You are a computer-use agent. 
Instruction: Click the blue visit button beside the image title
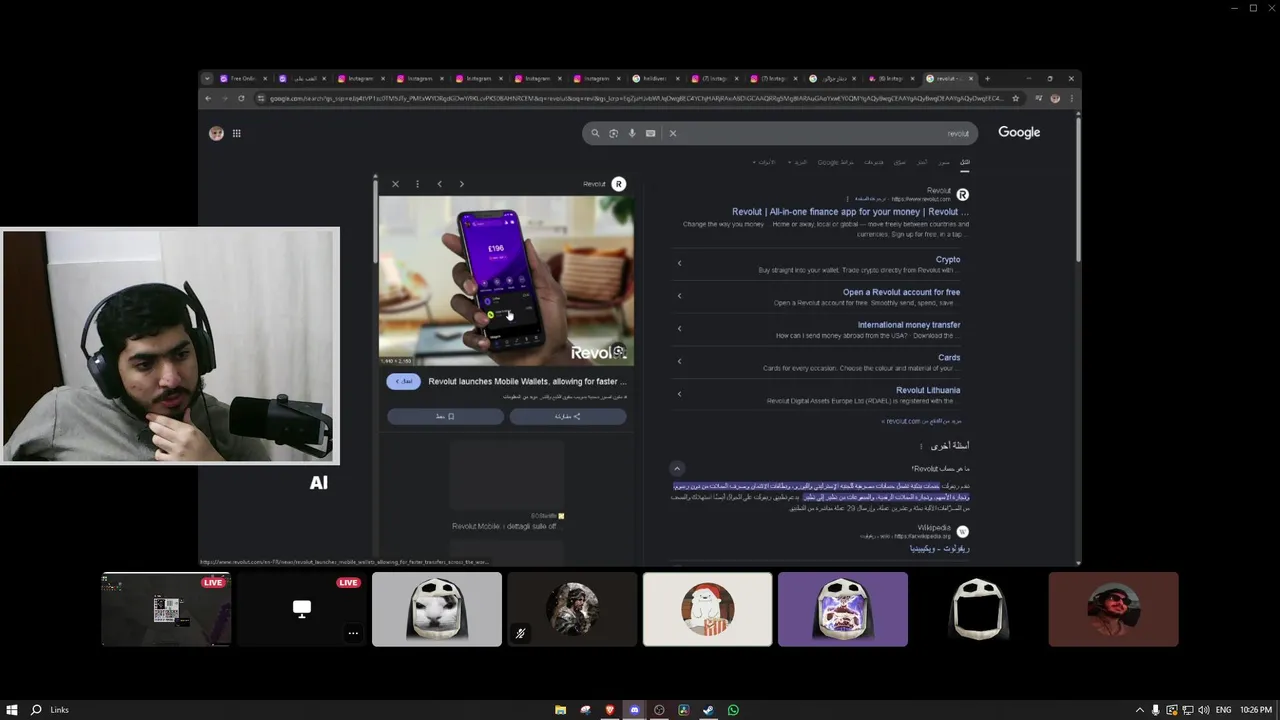tap(403, 382)
